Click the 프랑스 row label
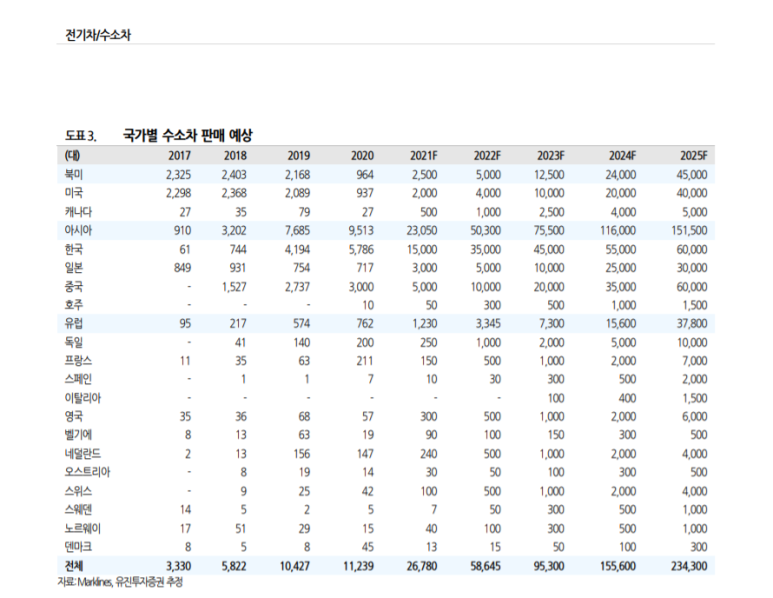 pos(78,361)
